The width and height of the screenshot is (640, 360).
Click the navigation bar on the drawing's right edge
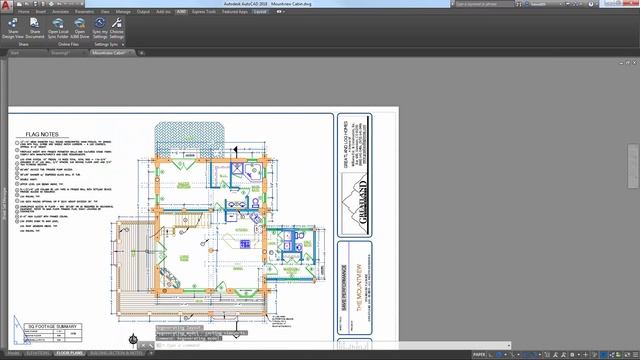[x=633, y=166]
